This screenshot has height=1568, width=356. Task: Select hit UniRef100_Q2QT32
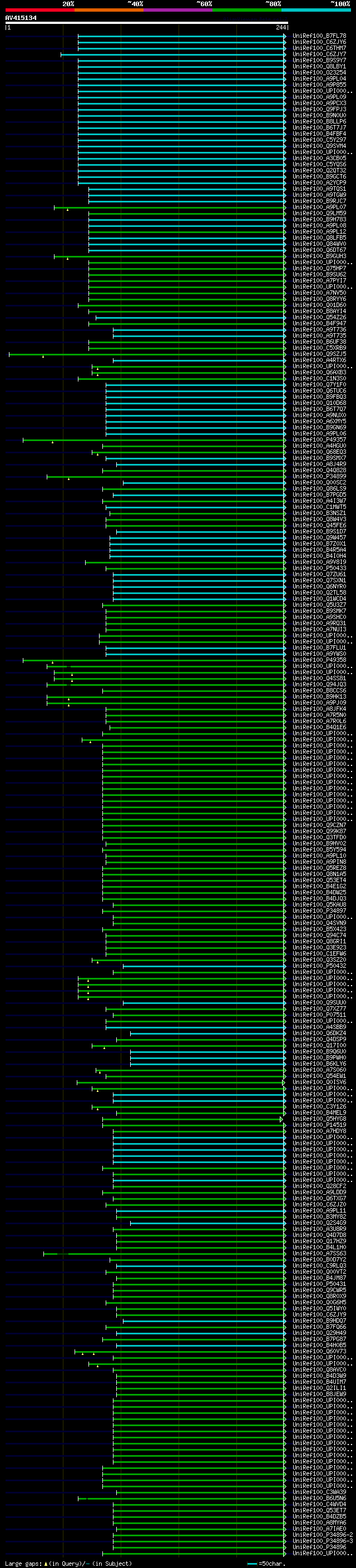[x=319, y=170]
